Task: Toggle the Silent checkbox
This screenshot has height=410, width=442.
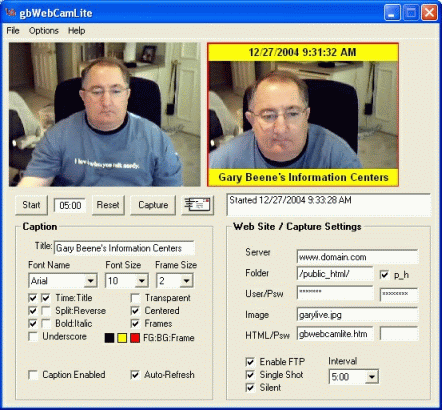Action: click(250, 388)
